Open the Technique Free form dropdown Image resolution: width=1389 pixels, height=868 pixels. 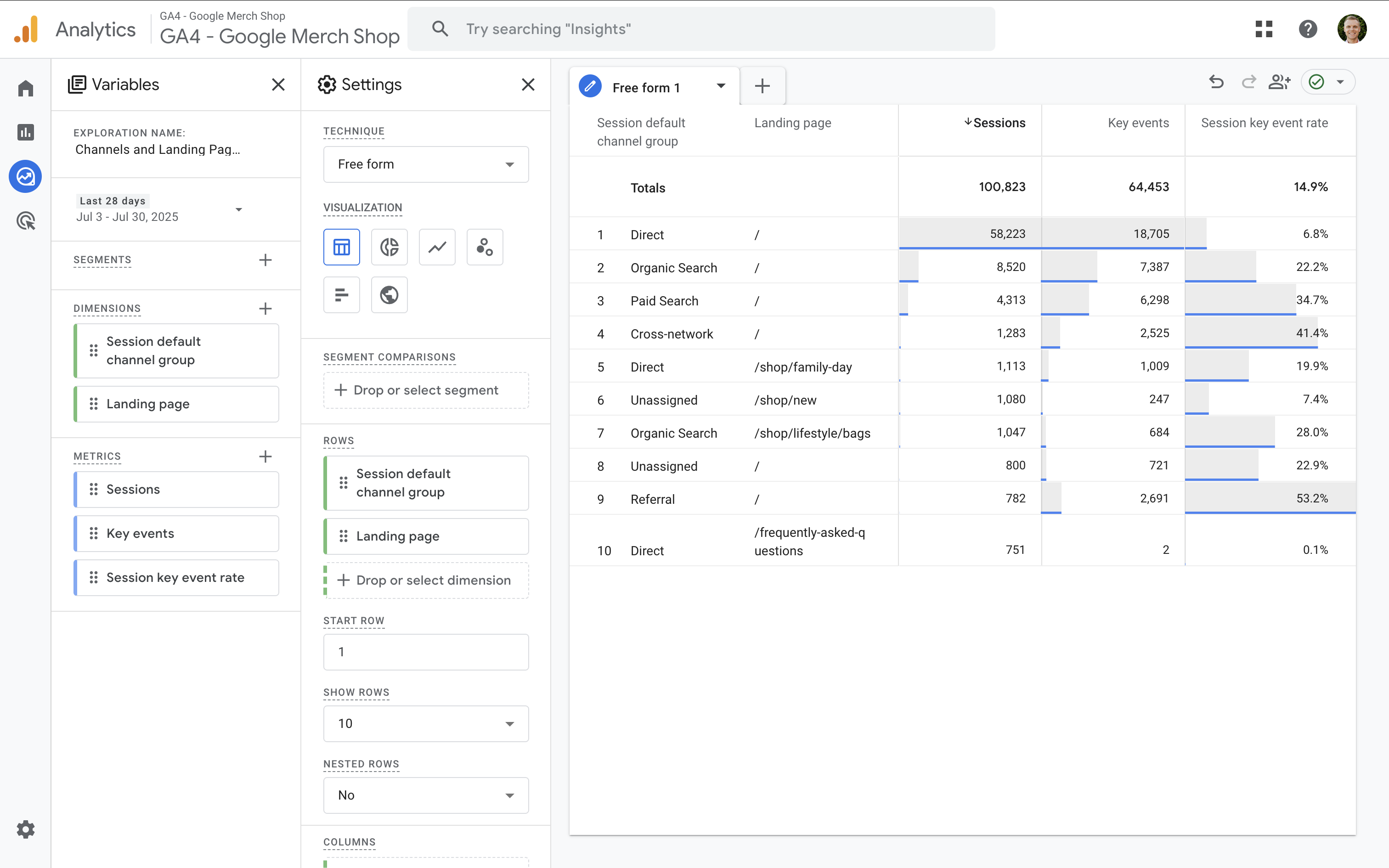pyautogui.click(x=426, y=164)
